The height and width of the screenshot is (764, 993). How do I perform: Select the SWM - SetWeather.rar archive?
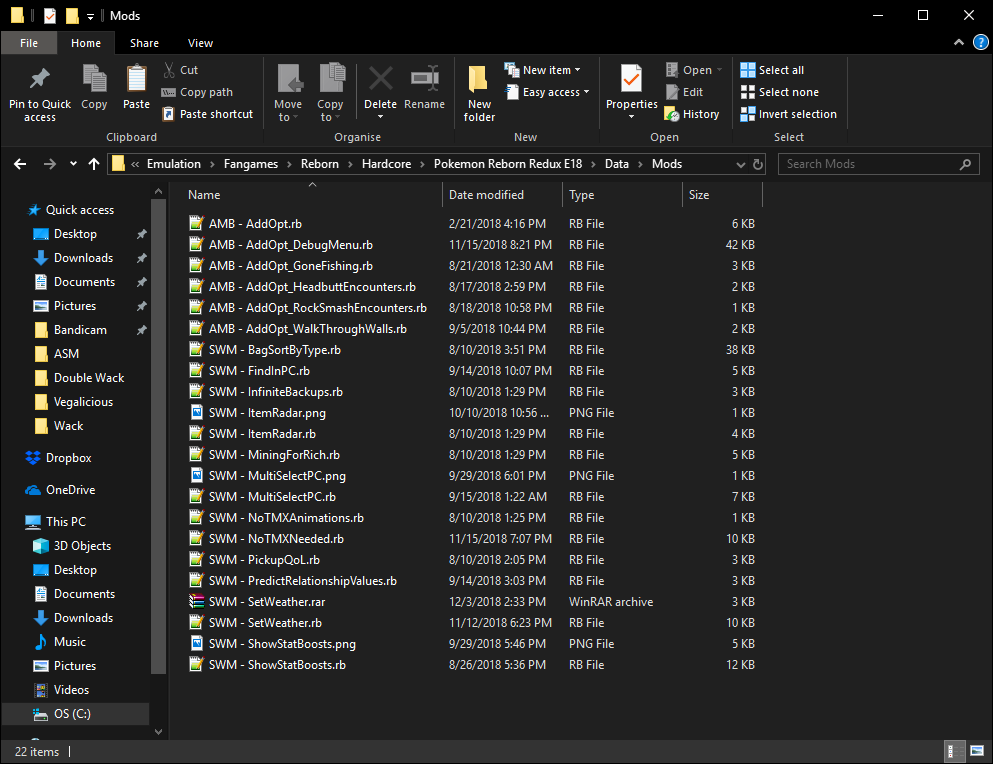point(267,602)
